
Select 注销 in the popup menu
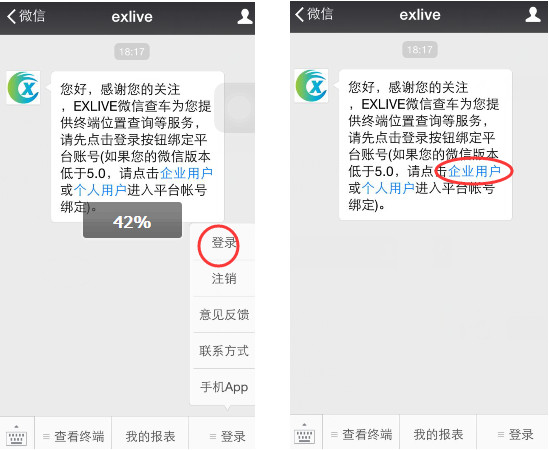click(224, 279)
